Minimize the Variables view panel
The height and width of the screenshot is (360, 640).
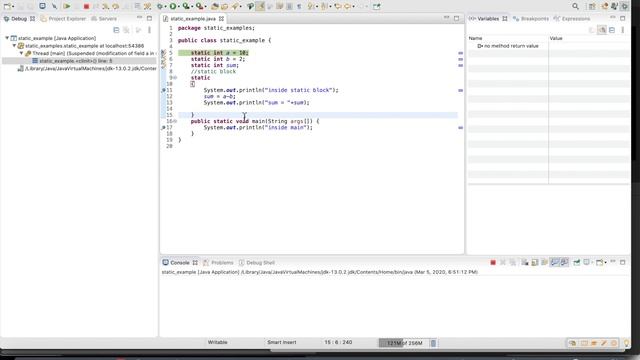[613, 18]
